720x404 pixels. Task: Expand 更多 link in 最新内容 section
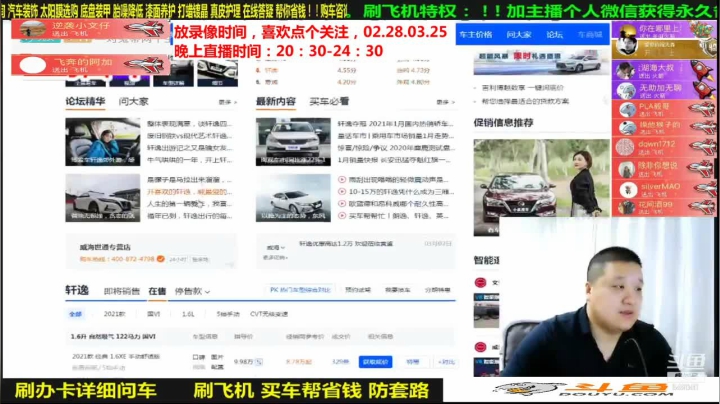coord(445,102)
